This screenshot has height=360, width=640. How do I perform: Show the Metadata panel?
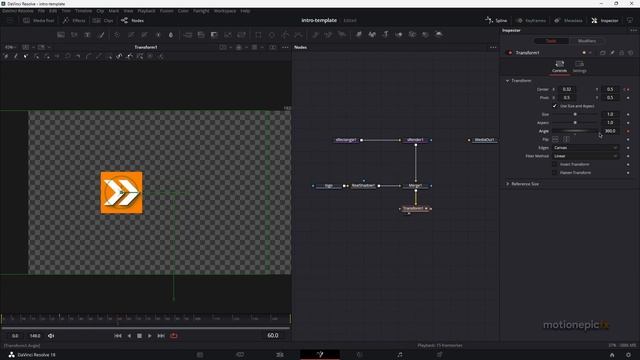(x=568, y=20)
